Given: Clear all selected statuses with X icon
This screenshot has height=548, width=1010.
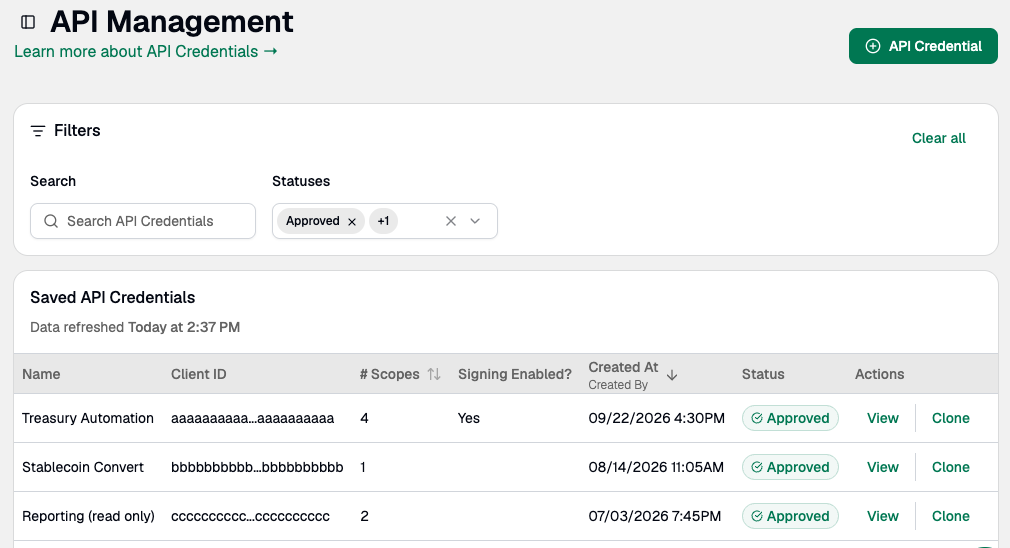Looking at the screenshot, I should [451, 221].
